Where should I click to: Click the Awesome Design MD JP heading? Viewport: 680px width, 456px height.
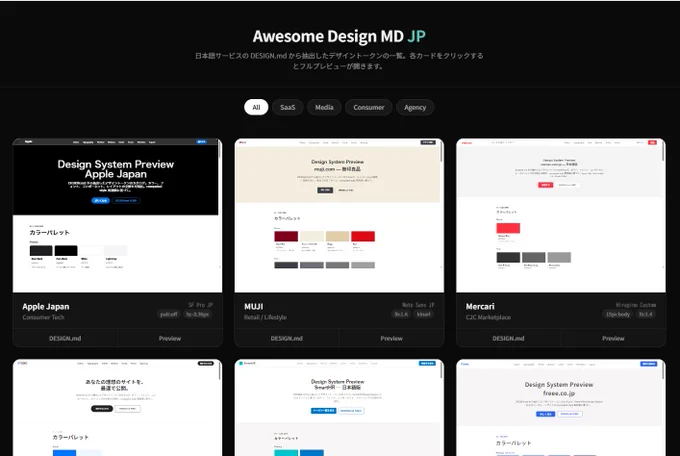point(339,36)
